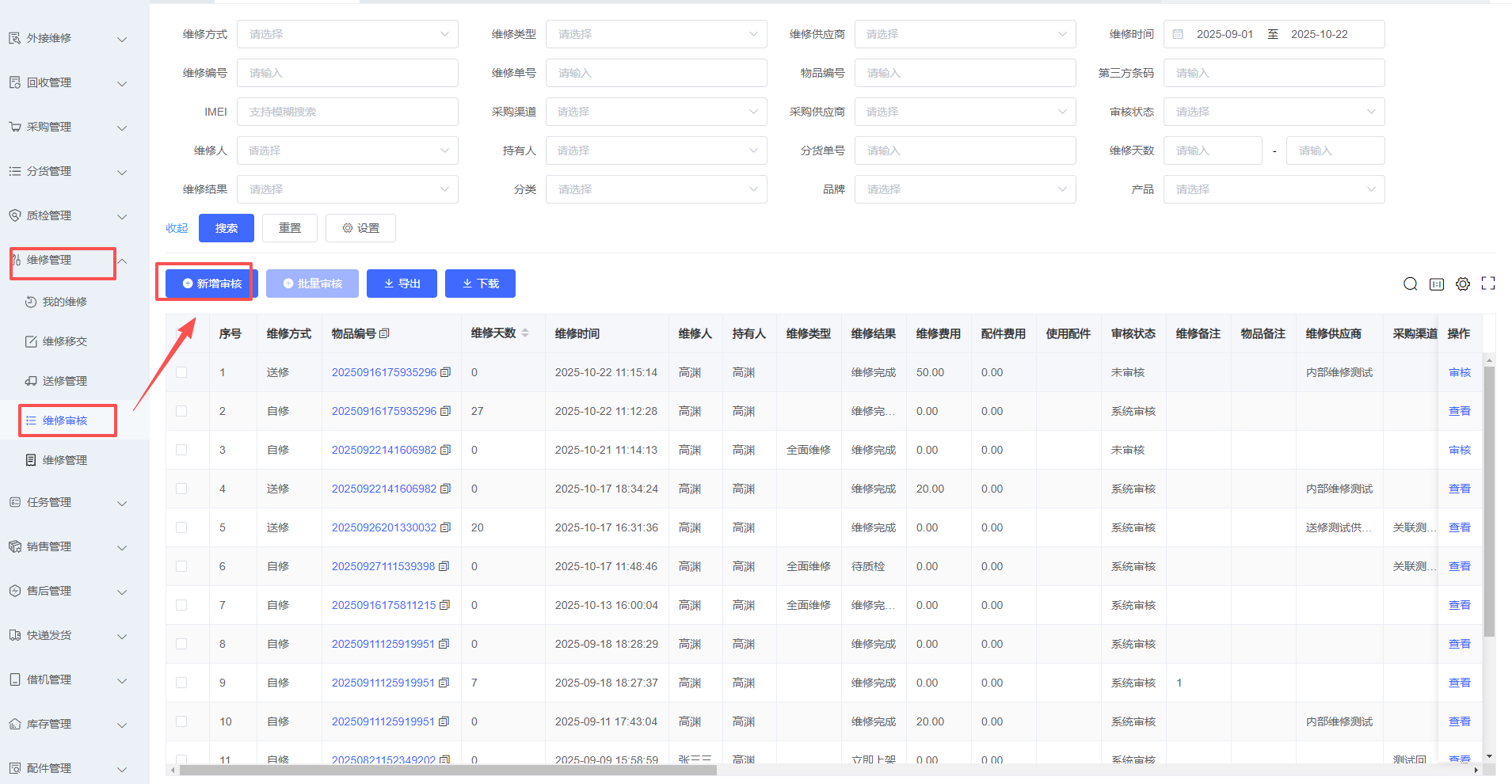Check the checkbox for row 1
Viewport: 1512px width, 784px height.
point(181,372)
